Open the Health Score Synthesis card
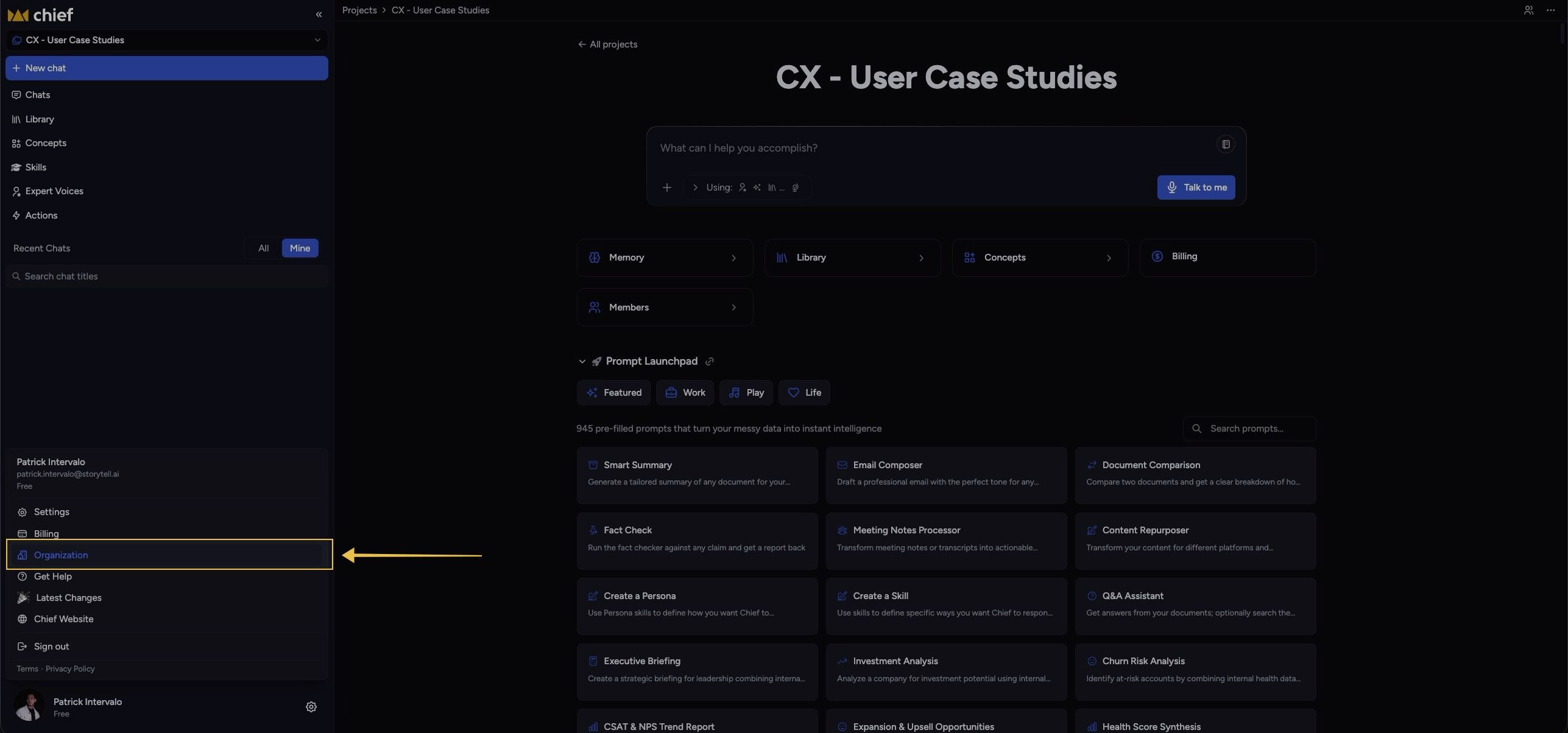Image resolution: width=1568 pixels, height=733 pixels. pyautogui.click(x=1195, y=721)
